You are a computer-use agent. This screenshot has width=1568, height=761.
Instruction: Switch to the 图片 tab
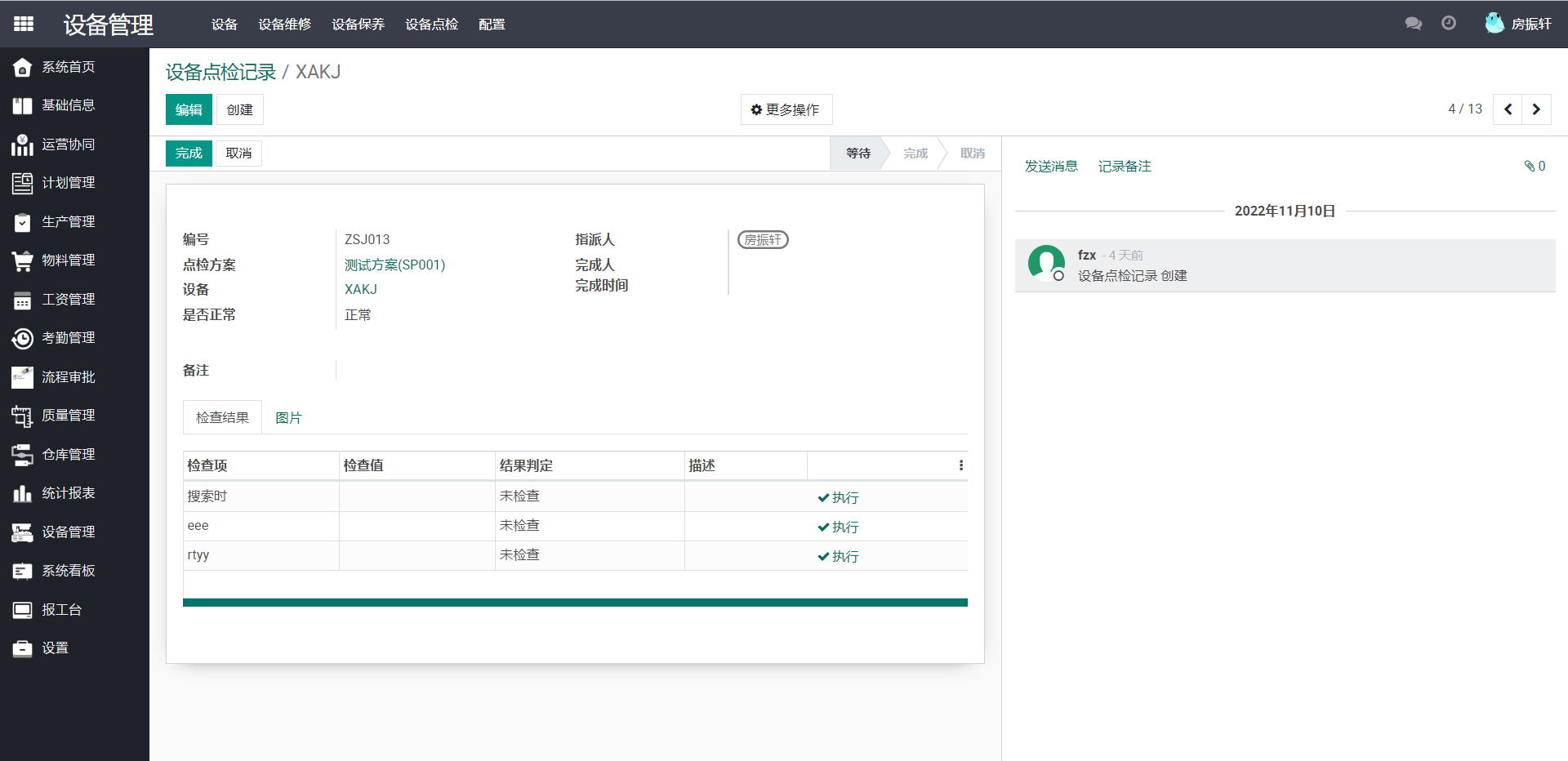tap(288, 418)
